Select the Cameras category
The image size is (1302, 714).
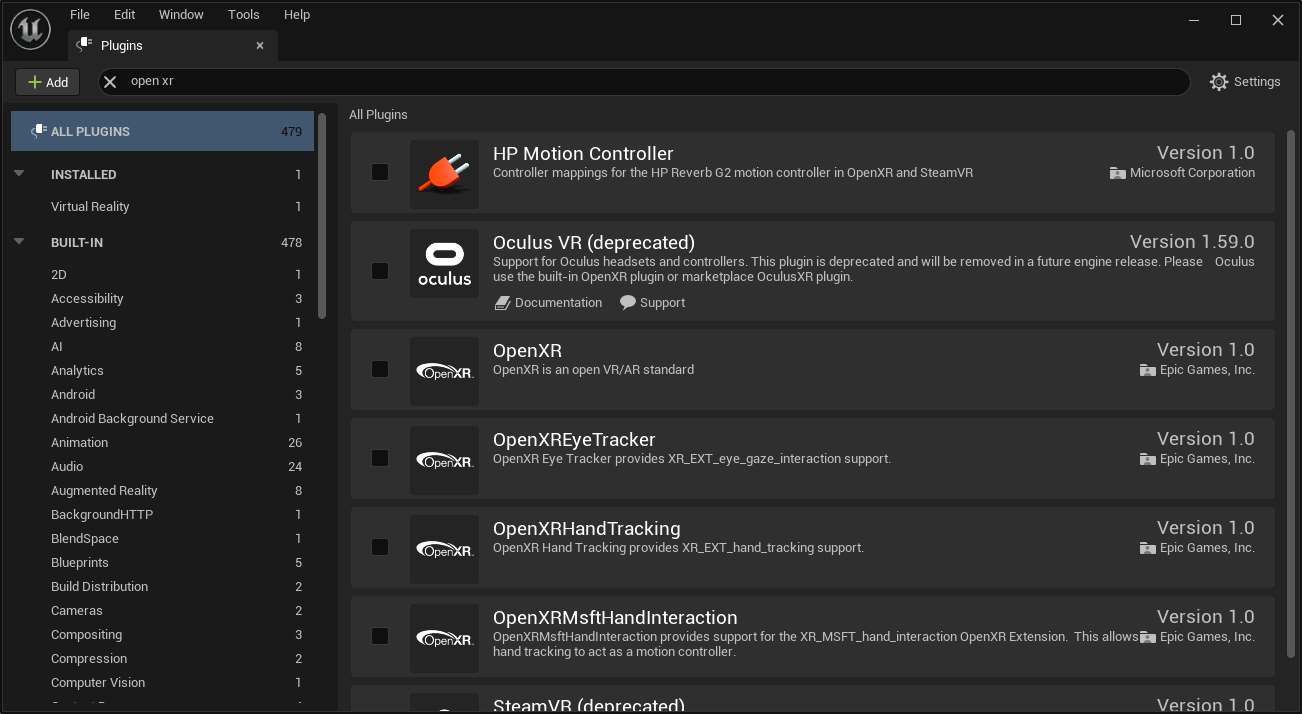162,611
